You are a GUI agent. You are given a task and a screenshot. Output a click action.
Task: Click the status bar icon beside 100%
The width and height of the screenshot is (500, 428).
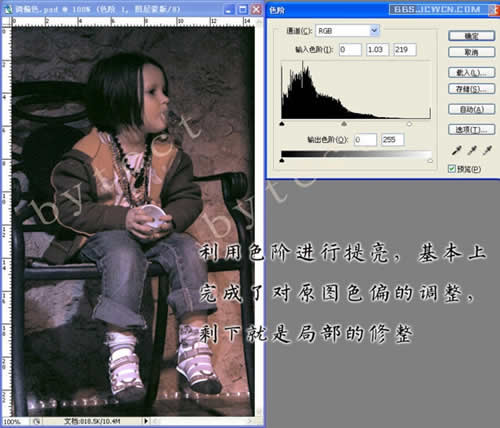(x=37, y=421)
